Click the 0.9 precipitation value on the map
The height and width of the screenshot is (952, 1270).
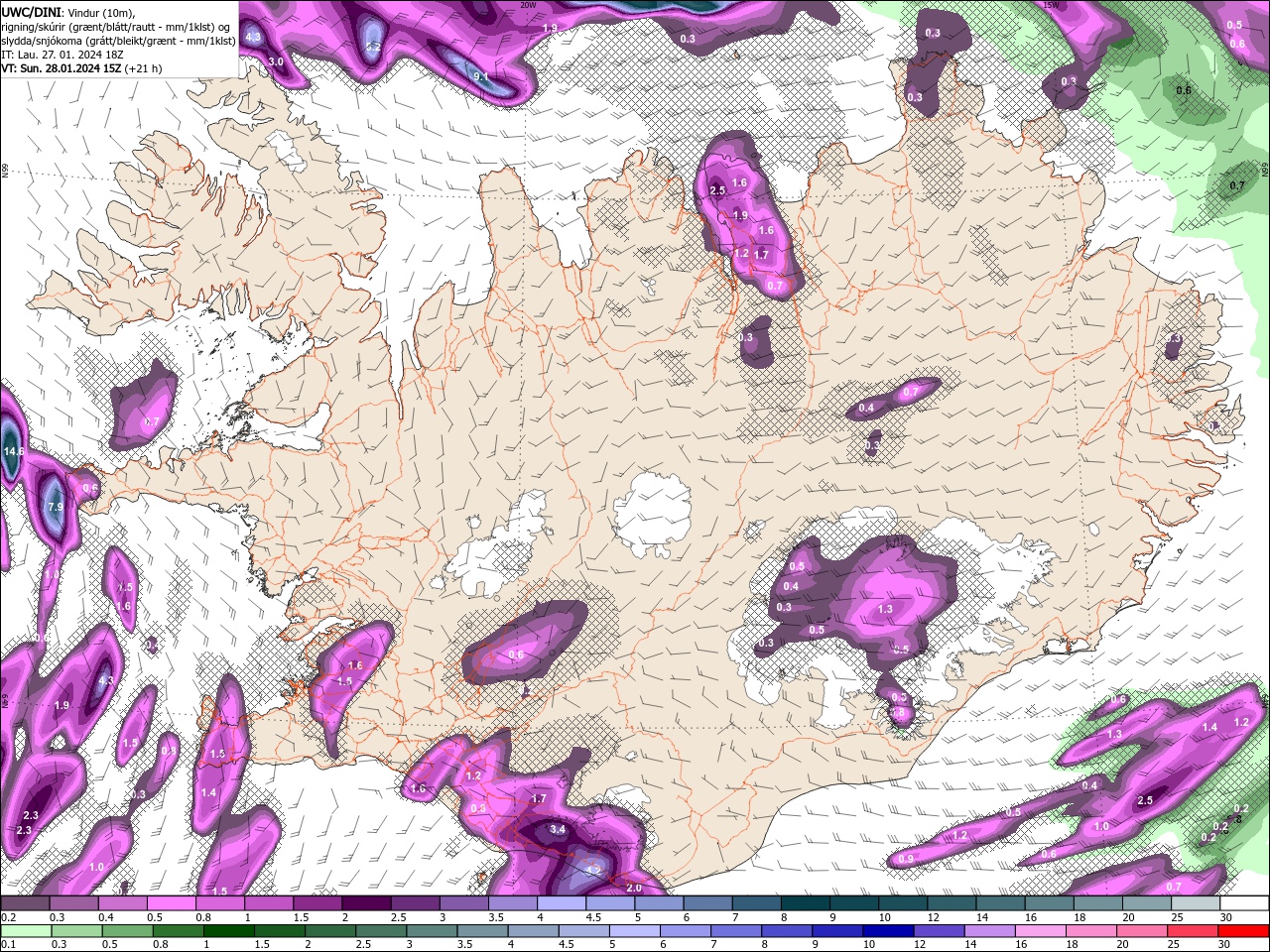(x=906, y=859)
